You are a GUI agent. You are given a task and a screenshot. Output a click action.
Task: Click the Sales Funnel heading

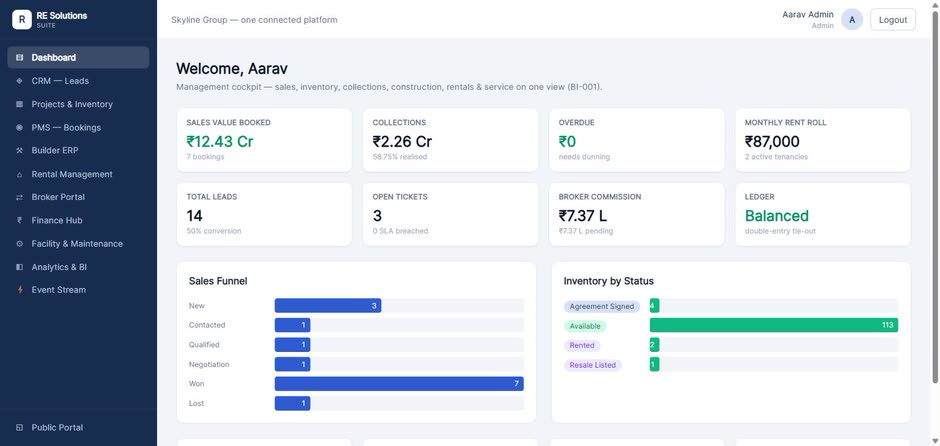coord(218,281)
